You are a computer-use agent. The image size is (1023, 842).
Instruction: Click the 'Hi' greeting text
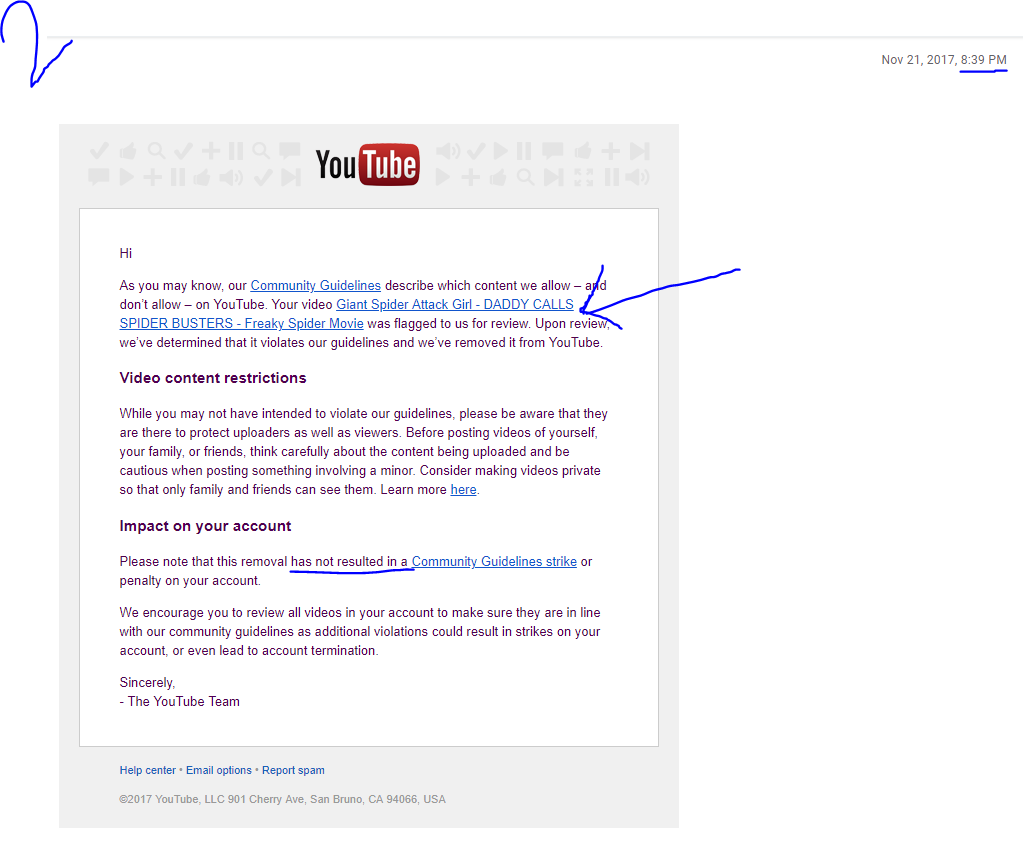point(125,254)
